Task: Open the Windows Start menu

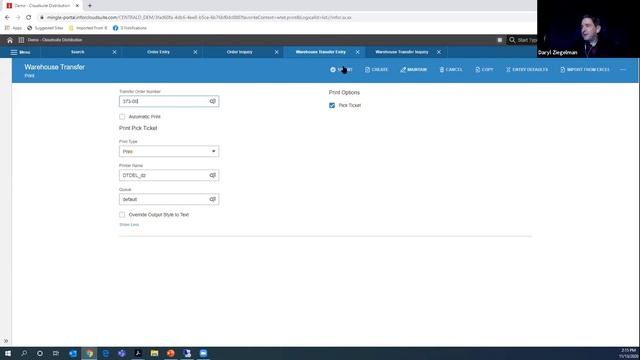Action: [x=8, y=353]
